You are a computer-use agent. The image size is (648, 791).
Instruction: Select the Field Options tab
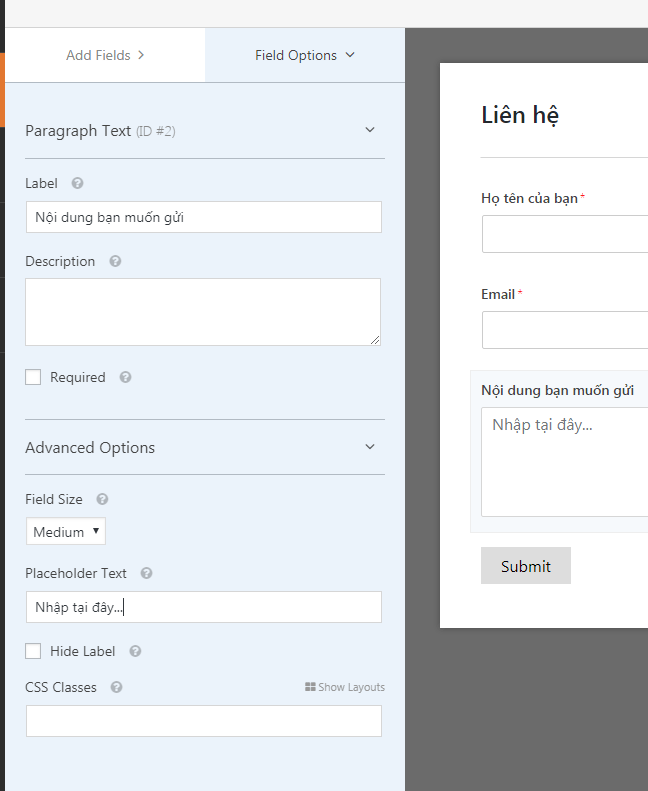point(304,55)
